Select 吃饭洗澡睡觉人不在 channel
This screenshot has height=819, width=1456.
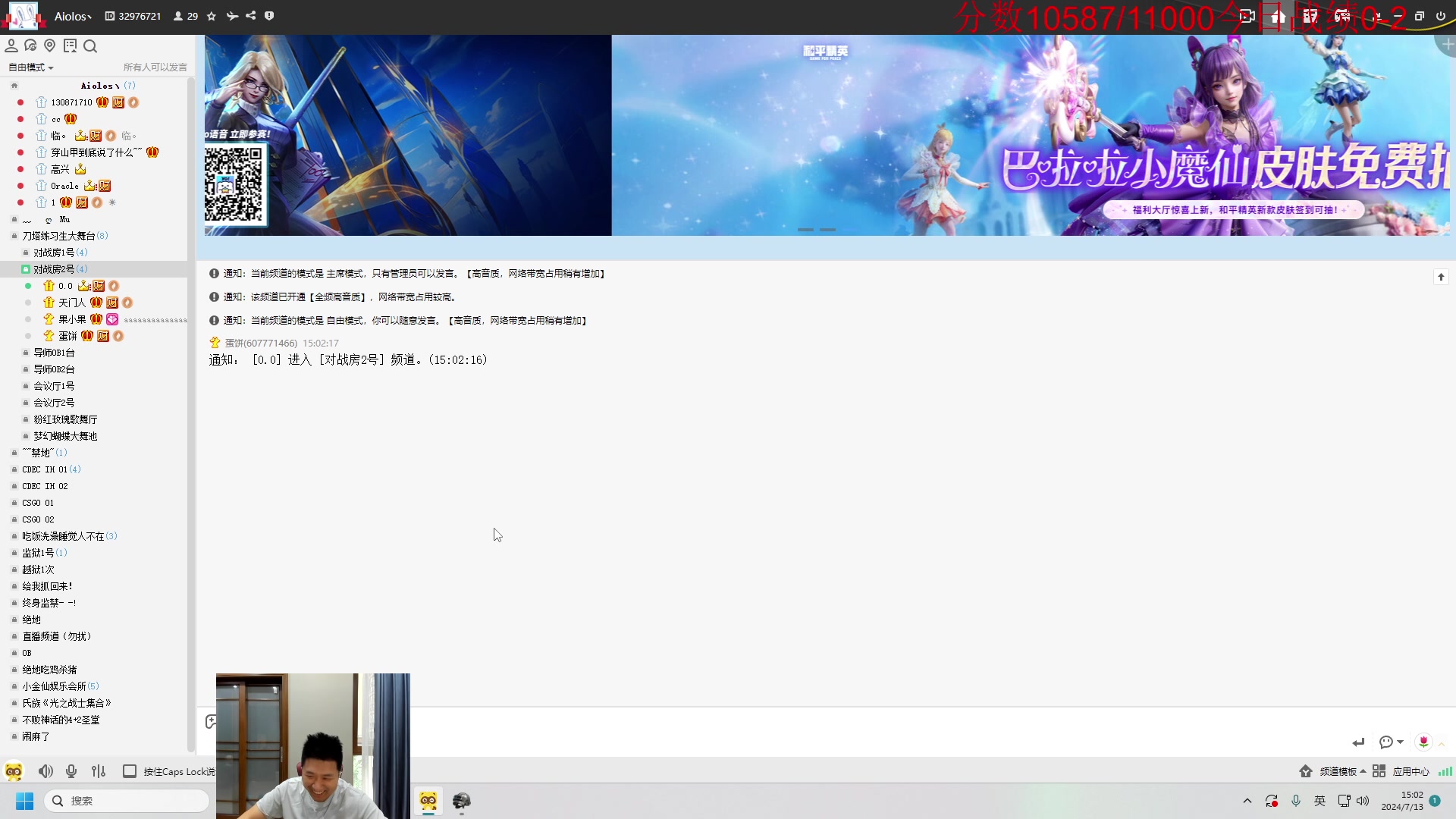point(63,536)
